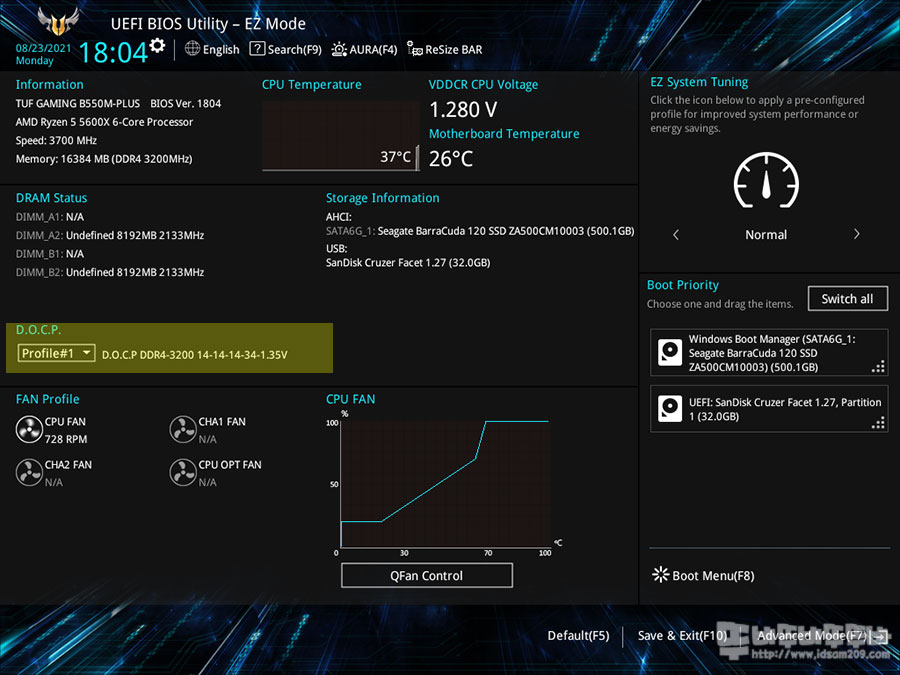The width and height of the screenshot is (900, 675).
Task: Click the Seagate BarraCuda SATA6G_1 storage entry
Action: (x=480, y=231)
